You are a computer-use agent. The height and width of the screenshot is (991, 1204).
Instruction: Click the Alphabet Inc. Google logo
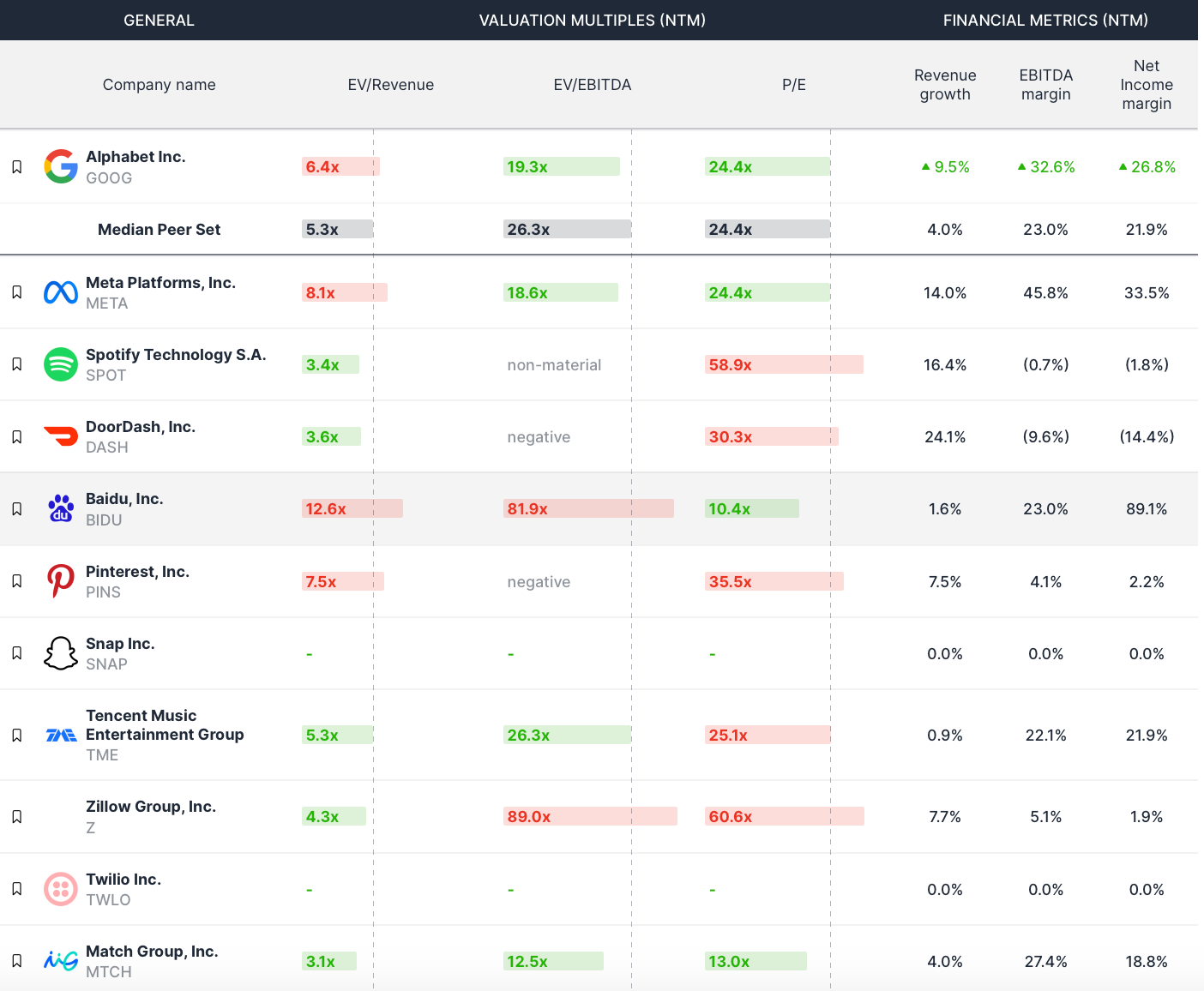60,166
